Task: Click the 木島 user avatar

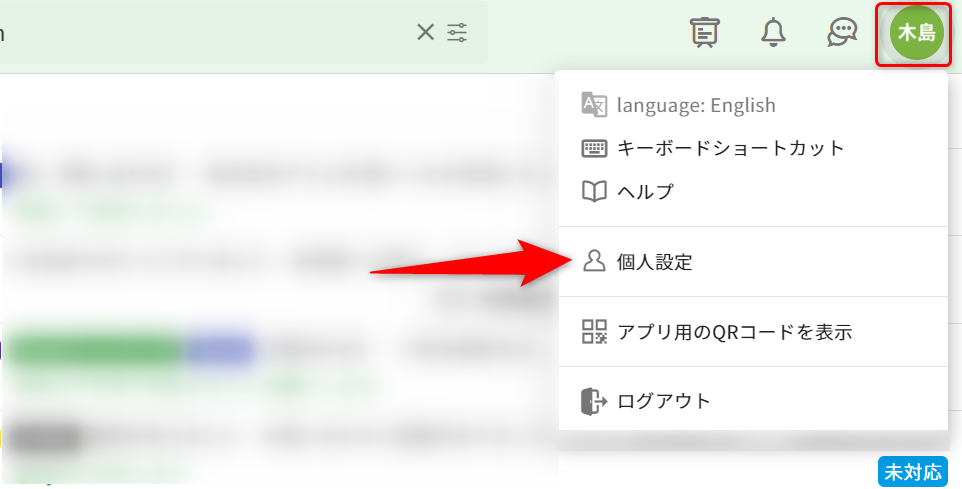Action: coord(916,33)
